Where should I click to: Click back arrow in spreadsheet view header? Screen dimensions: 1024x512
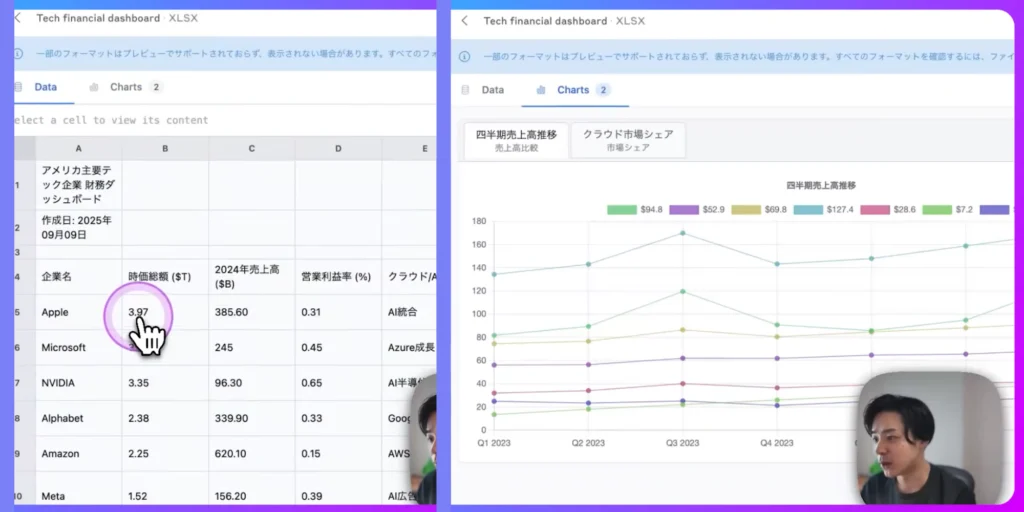(x=17, y=18)
